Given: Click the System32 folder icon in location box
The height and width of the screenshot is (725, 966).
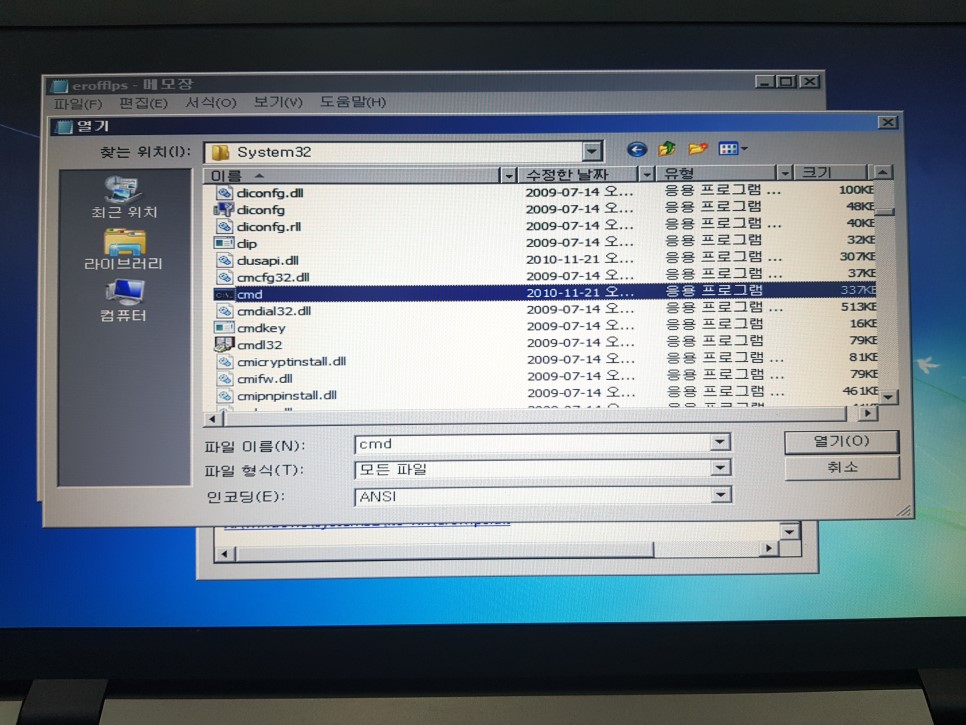Looking at the screenshot, I should coord(220,152).
